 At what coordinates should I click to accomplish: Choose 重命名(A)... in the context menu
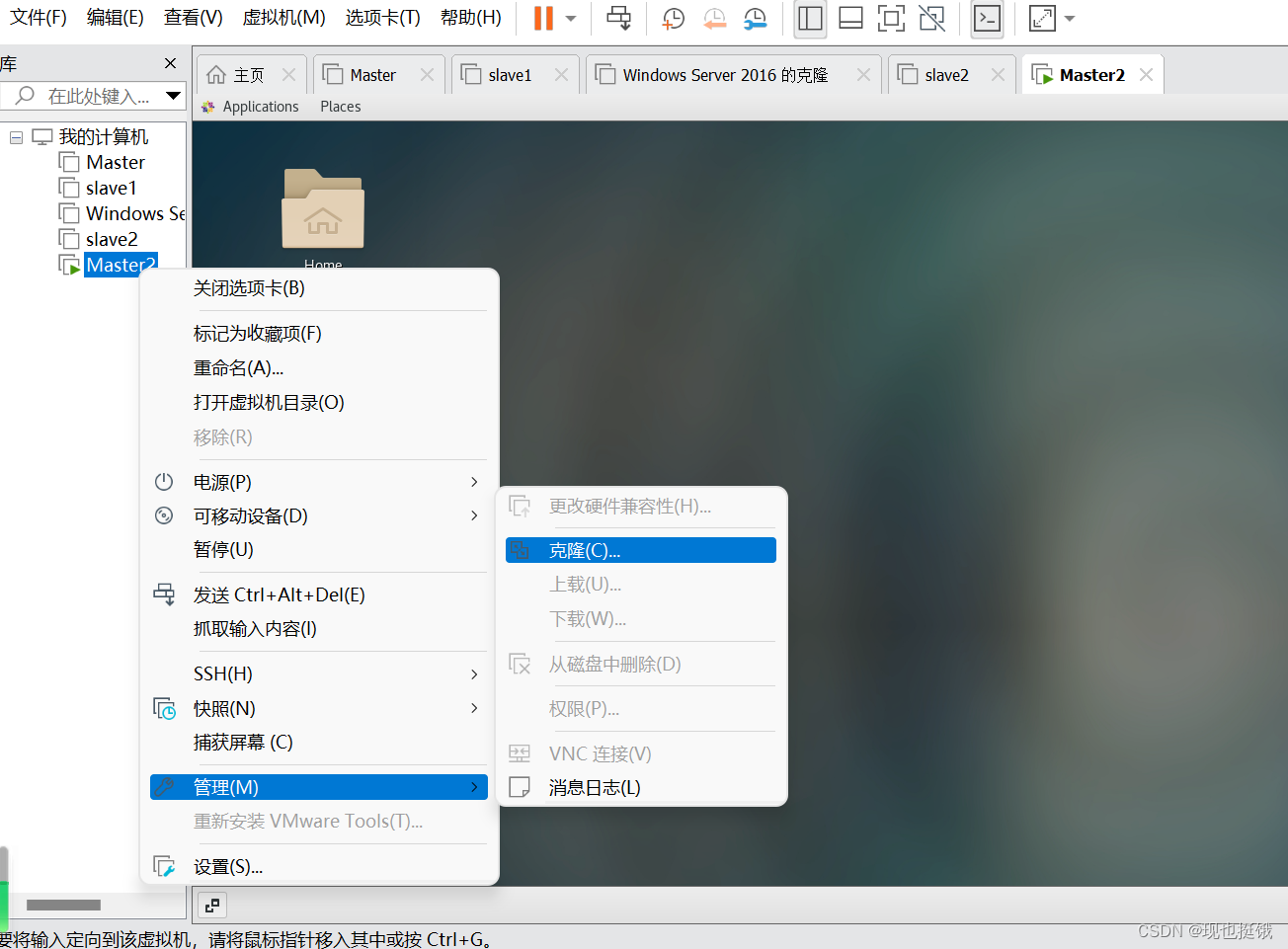[x=319, y=368]
